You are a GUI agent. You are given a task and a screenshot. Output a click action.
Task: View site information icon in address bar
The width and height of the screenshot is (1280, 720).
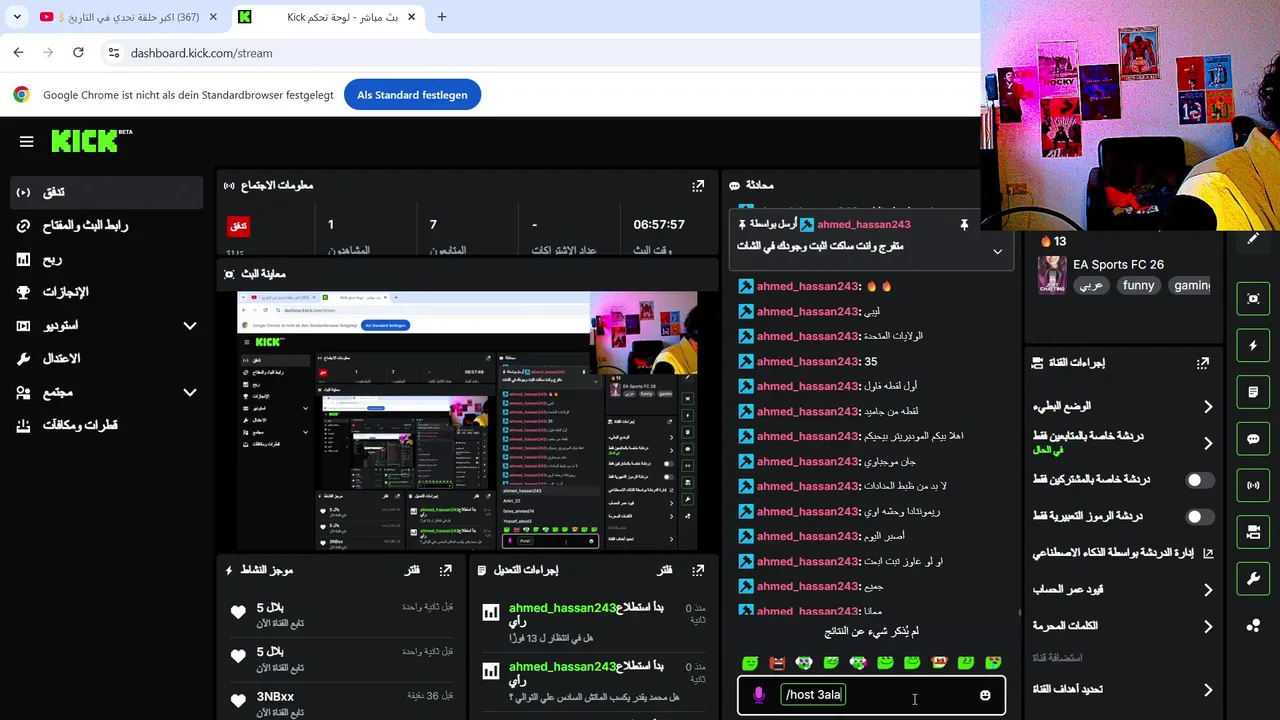pyautogui.click(x=113, y=52)
